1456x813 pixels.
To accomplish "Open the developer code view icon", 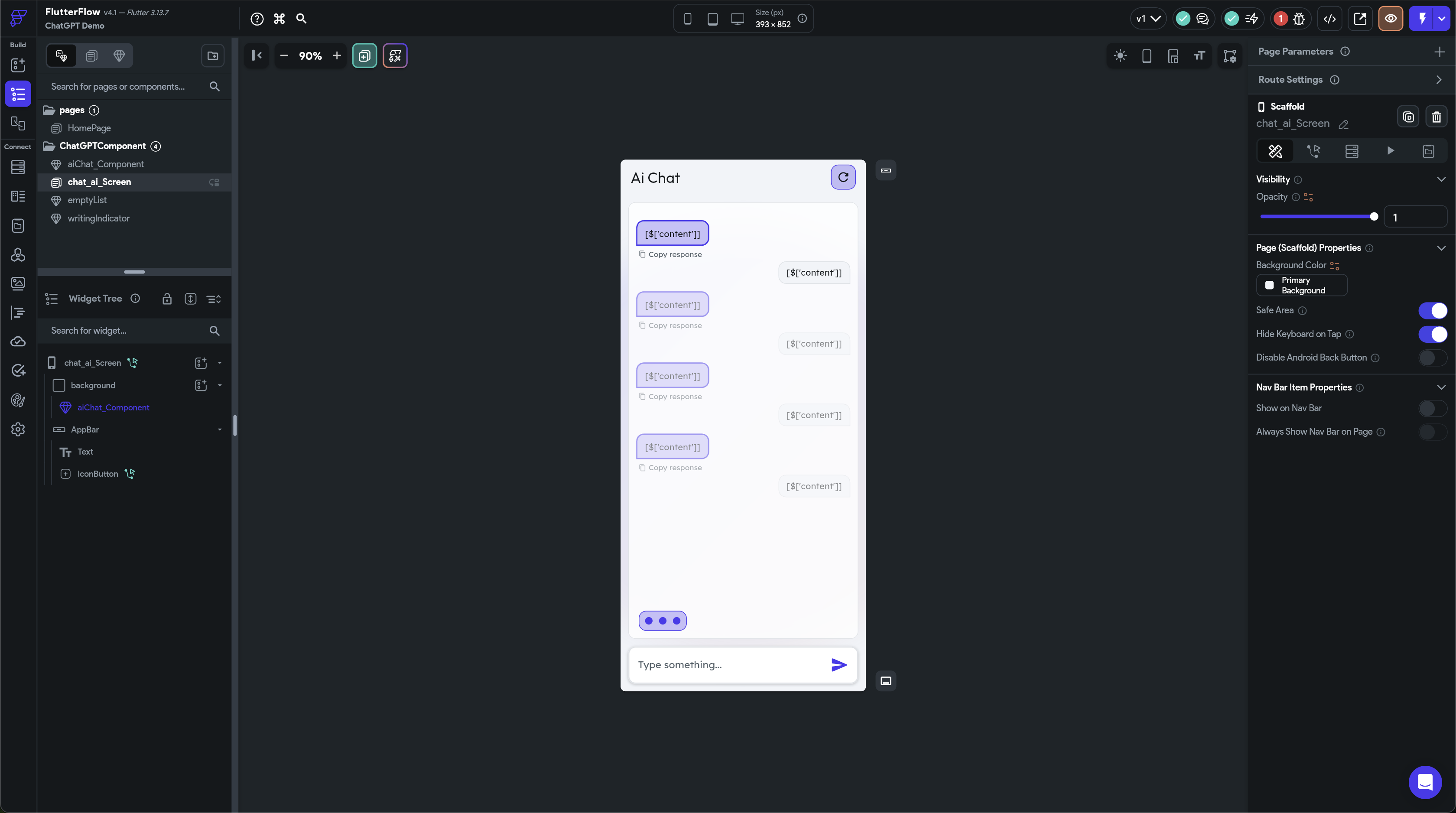I will 1329,19.
